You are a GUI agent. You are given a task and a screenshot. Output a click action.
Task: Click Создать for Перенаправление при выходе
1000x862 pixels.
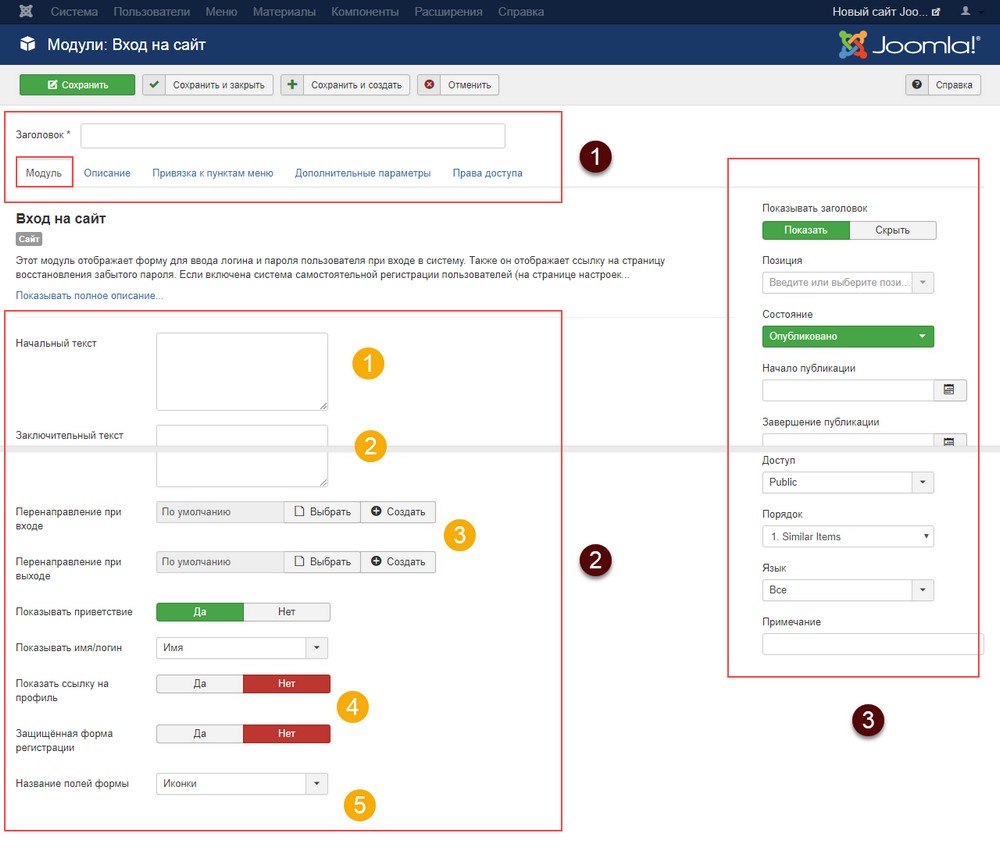(x=398, y=562)
